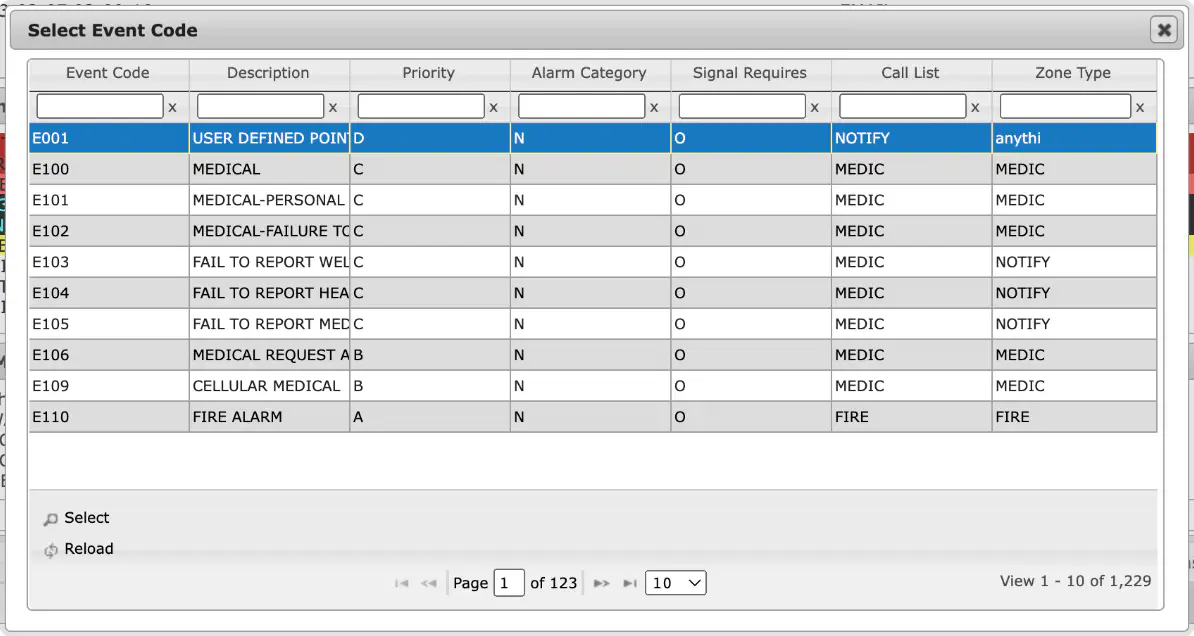Focus the Signal Requires filter field

[742, 106]
